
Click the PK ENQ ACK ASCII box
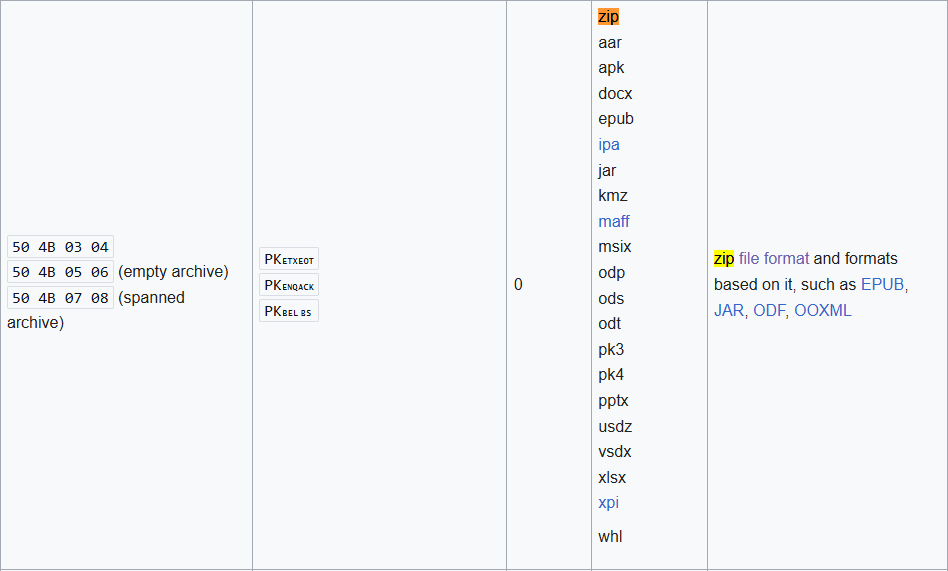pyautogui.click(x=289, y=285)
